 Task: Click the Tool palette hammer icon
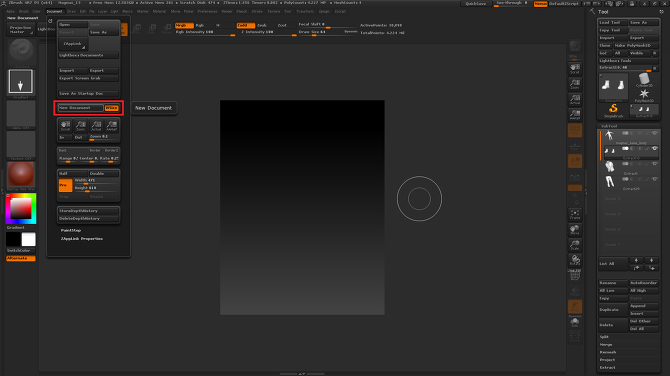point(593,12)
